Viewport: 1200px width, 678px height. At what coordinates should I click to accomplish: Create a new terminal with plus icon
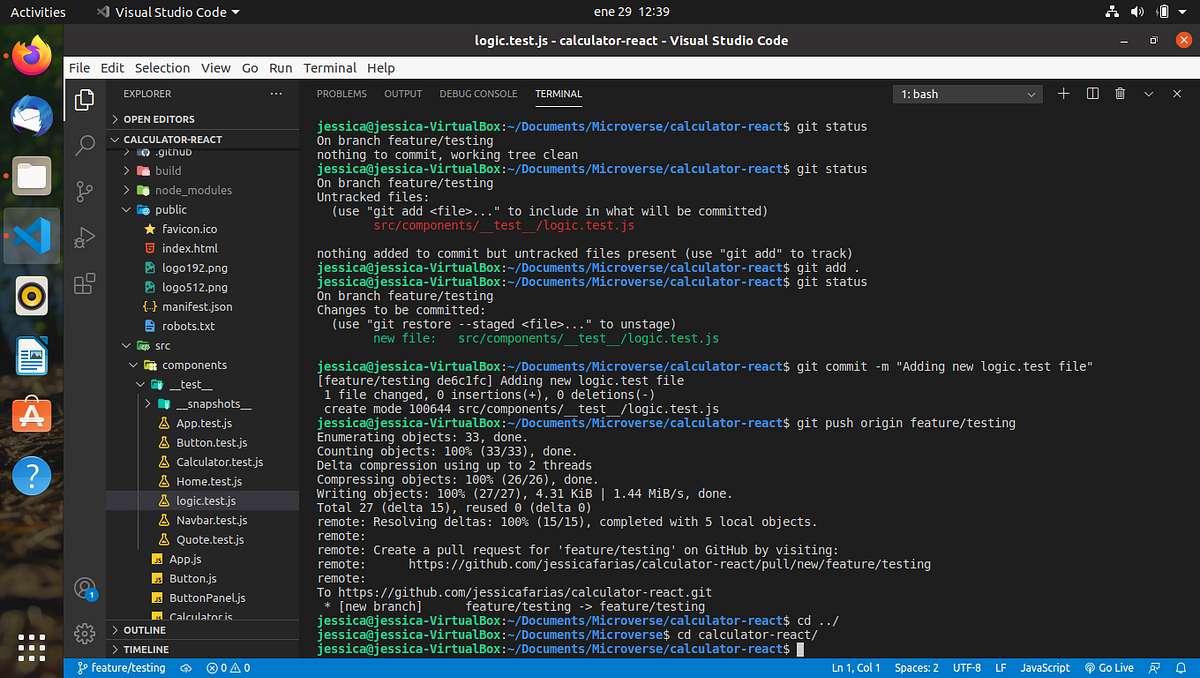1063,93
